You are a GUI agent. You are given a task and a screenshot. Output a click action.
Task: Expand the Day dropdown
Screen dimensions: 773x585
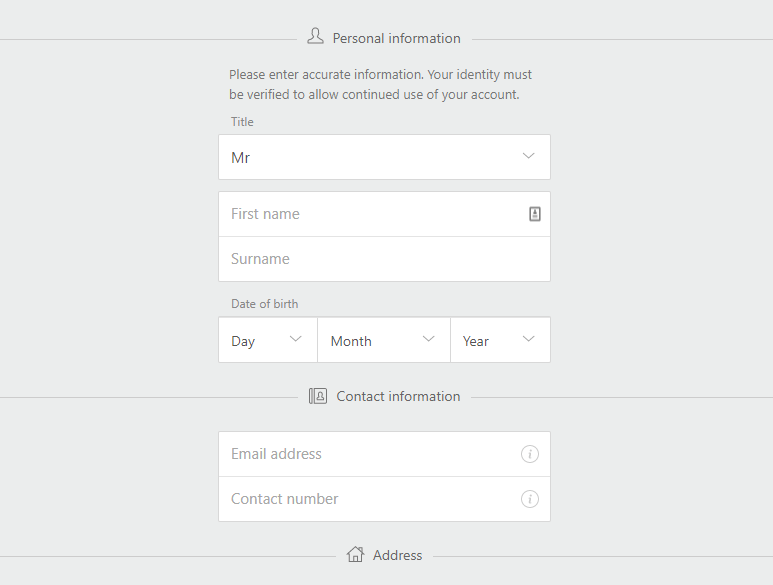pos(268,340)
